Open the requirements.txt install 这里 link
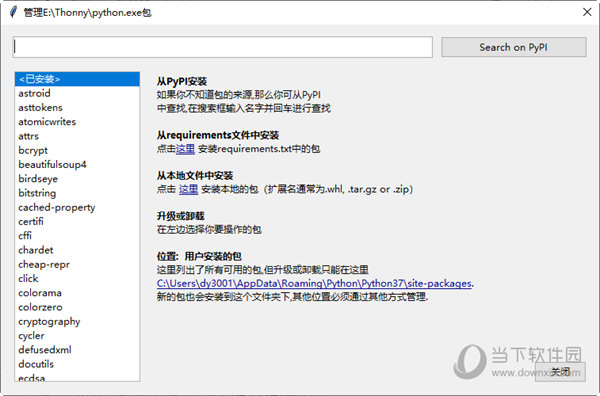The height and width of the screenshot is (396, 600). pyautogui.click(x=185, y=149)
